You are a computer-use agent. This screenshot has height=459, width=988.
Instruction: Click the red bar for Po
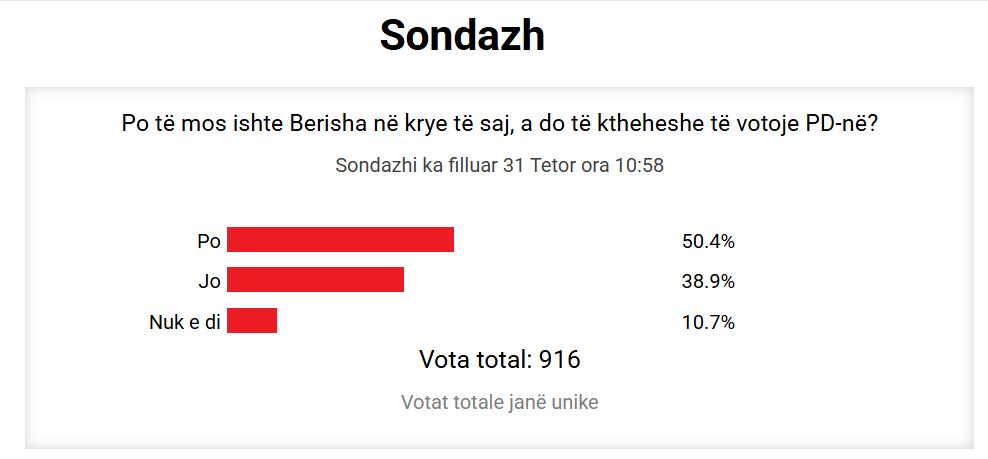(x=340, y=240)
